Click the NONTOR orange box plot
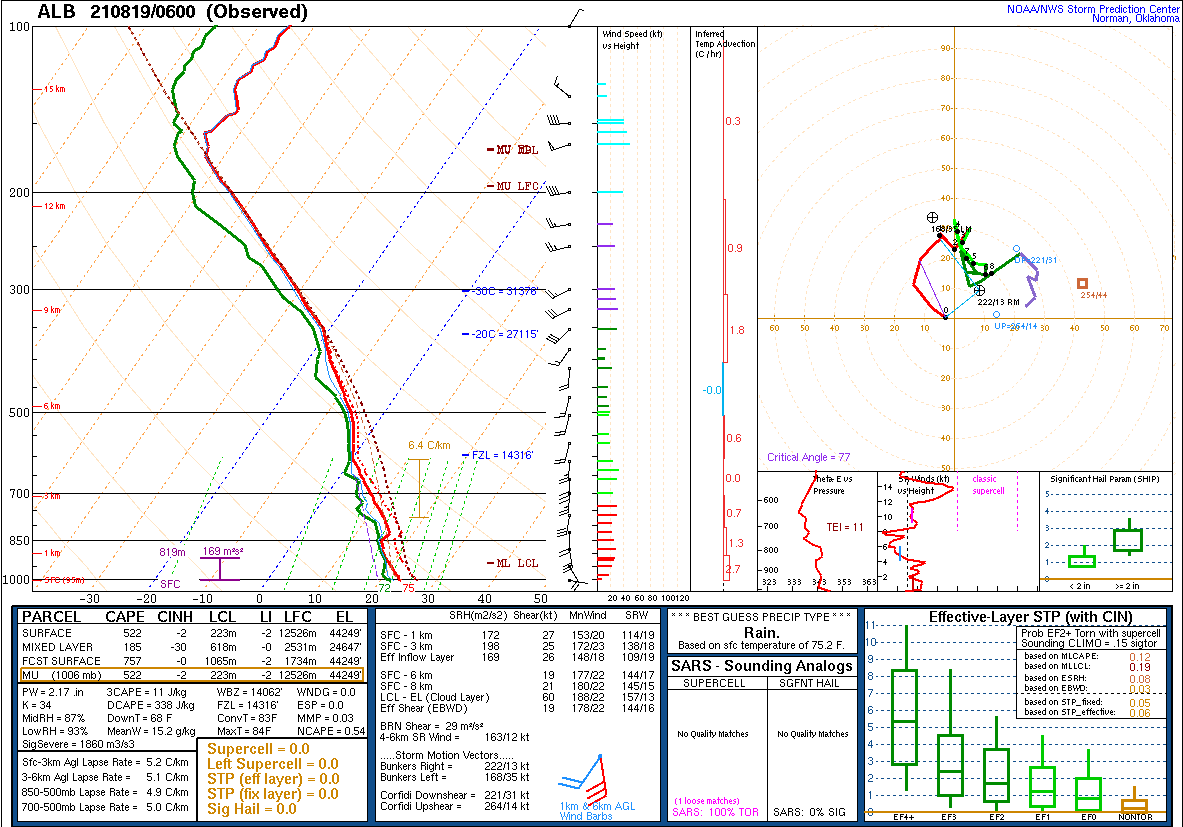The image size is (1183, 827). pyautogui.click(x=1133, y=802)
